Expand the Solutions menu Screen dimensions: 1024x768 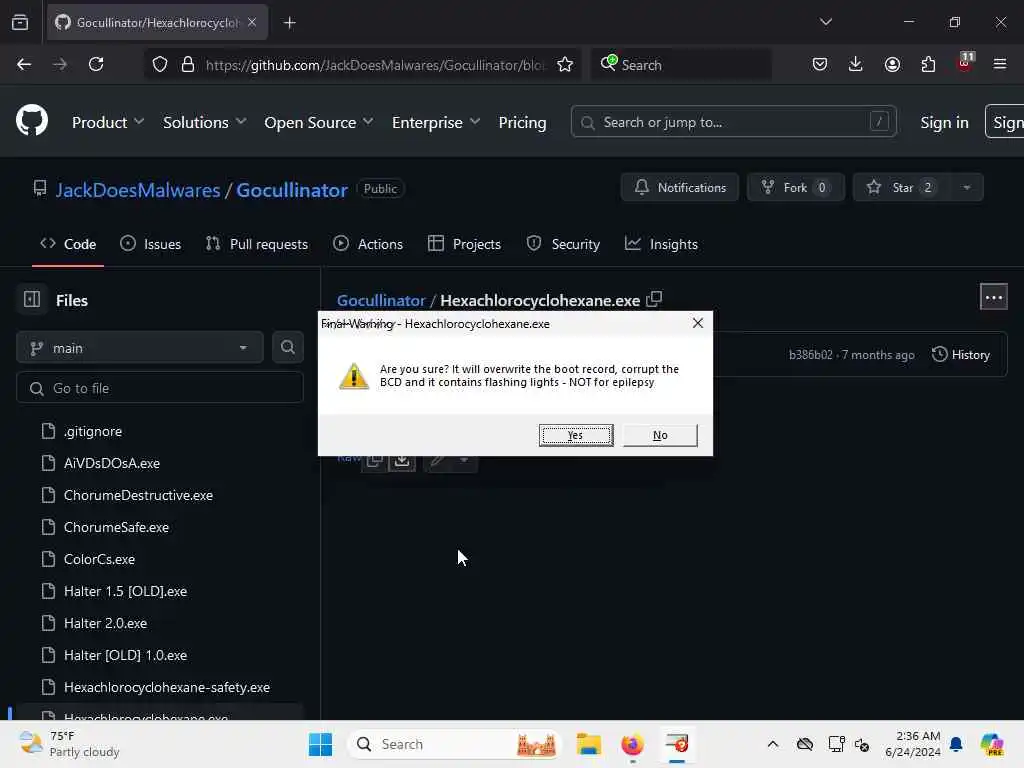[x=204, y=122]
